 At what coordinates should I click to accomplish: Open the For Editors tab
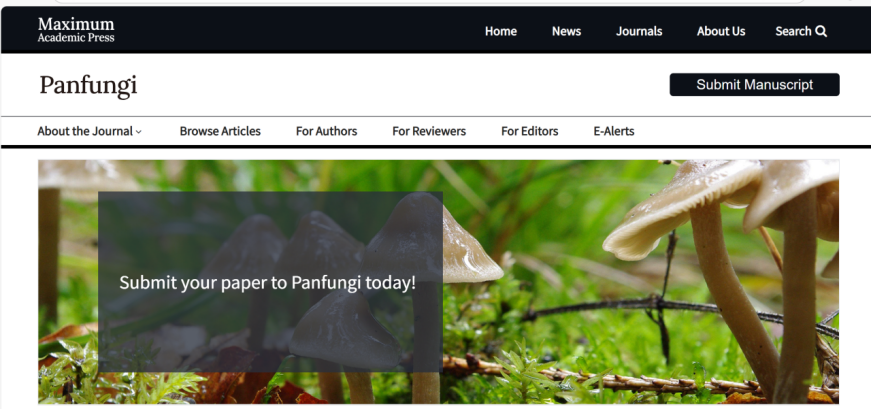click(x=529, y=131)
